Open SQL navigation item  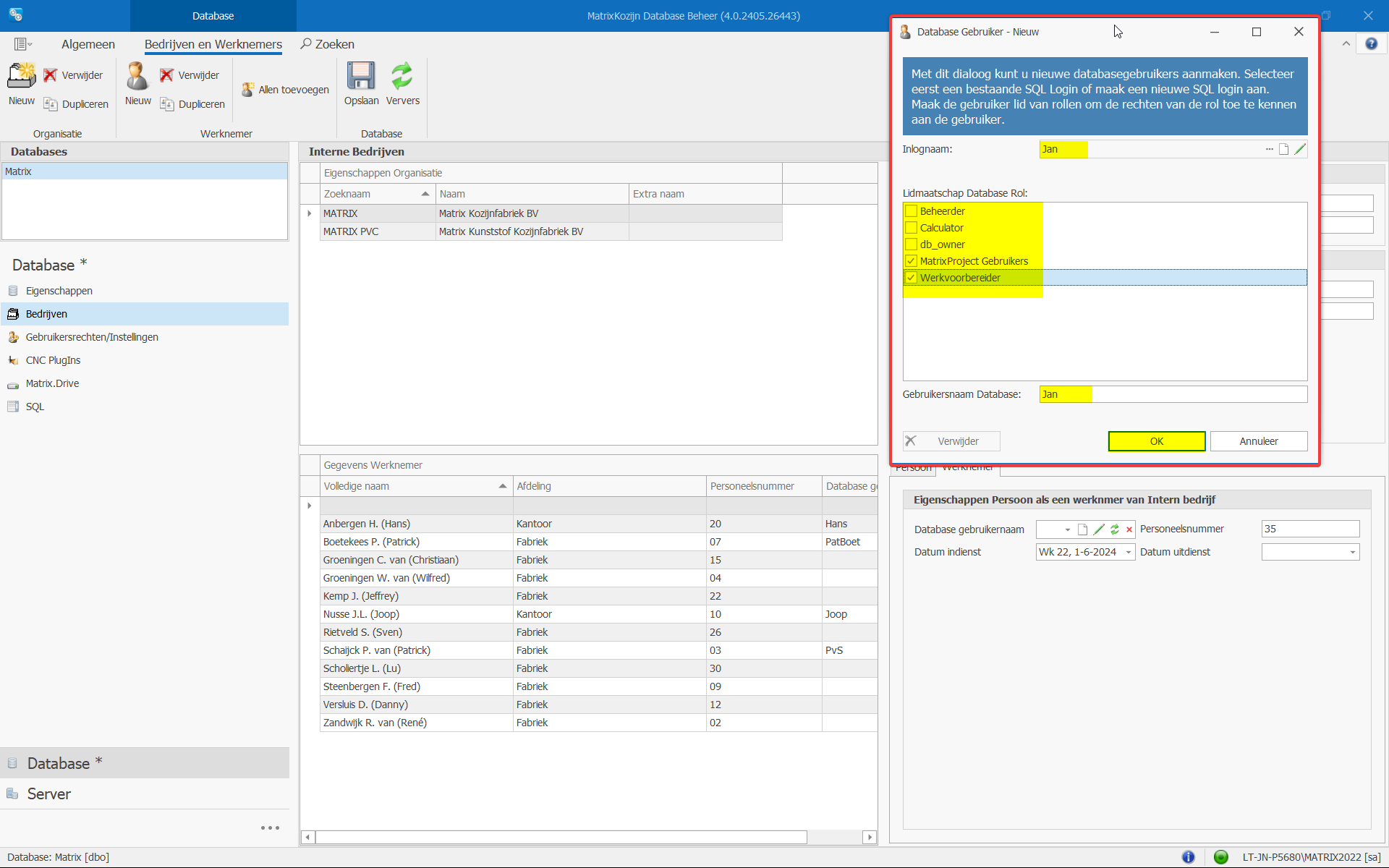pos(145,407)
